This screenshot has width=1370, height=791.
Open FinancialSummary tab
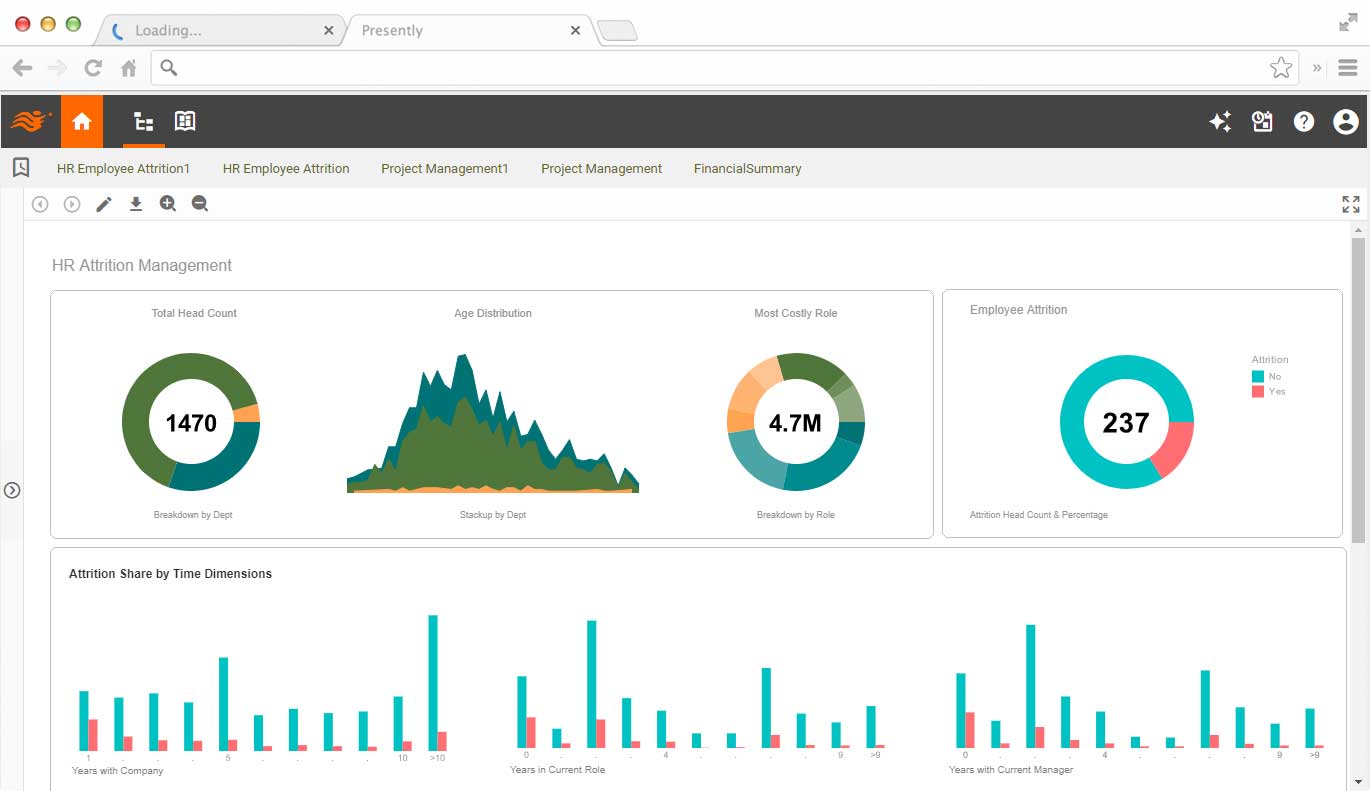point(748,169)
